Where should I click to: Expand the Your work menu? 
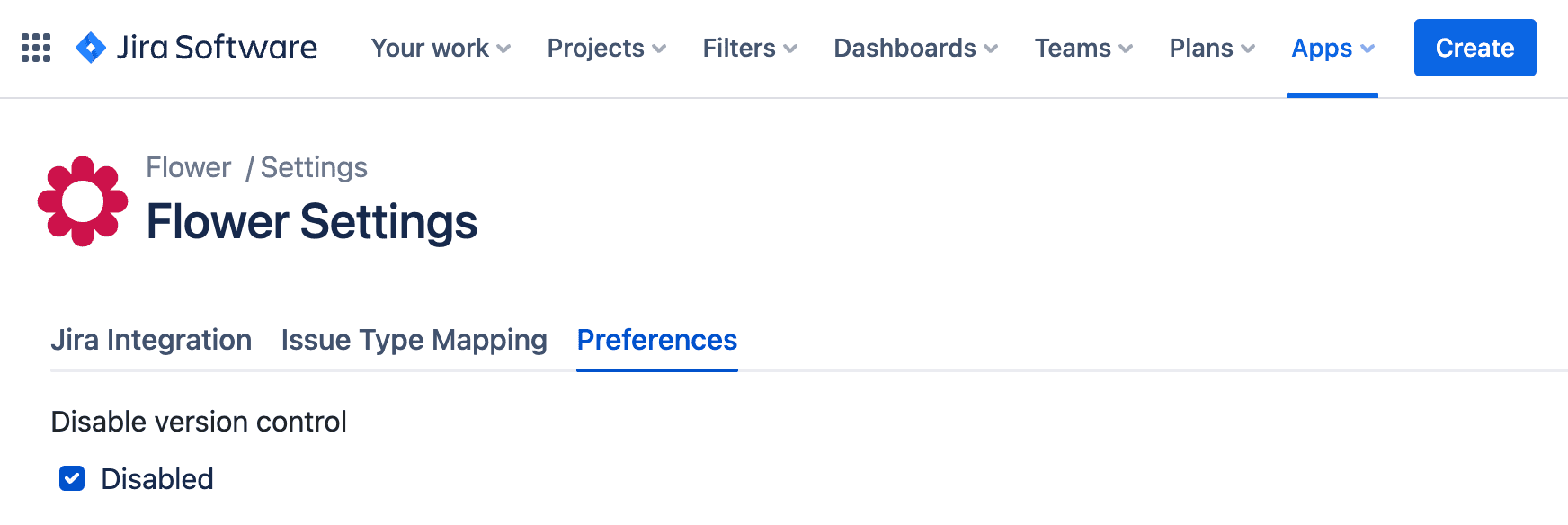(x=441, y=48)
